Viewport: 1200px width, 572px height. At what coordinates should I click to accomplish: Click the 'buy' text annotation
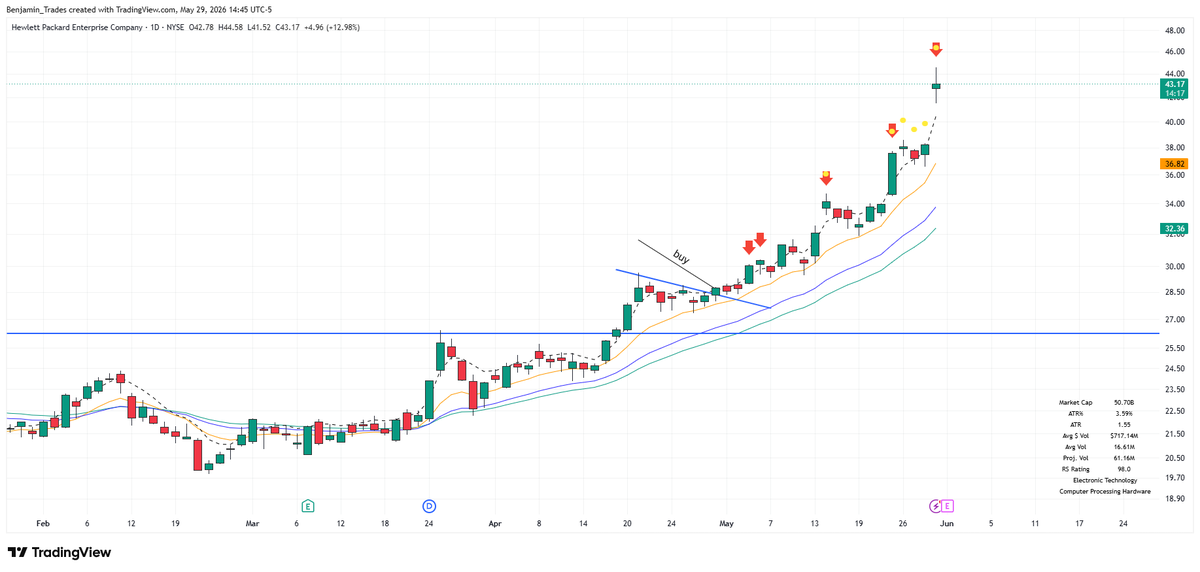pyautogui.click(x=681, y=256)
